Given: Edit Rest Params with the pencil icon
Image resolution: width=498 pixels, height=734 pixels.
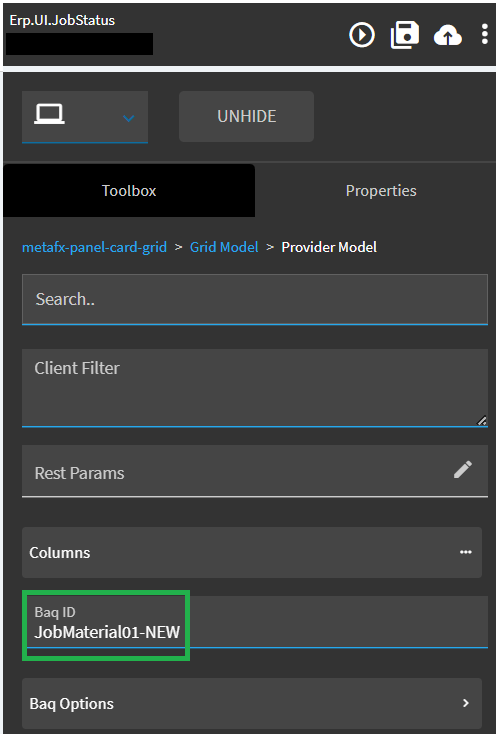Looking at the screenshot, I should [463, 470].
